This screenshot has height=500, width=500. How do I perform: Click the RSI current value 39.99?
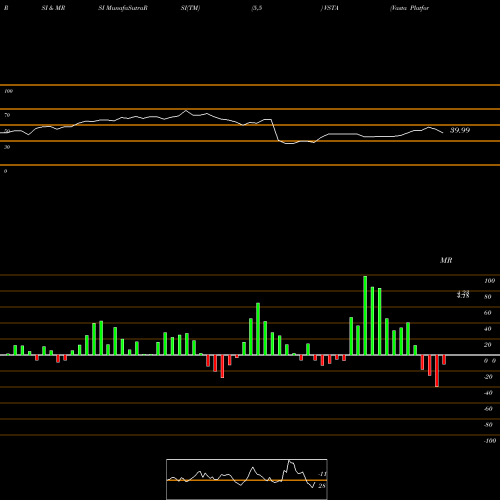(x=460, y=130)
